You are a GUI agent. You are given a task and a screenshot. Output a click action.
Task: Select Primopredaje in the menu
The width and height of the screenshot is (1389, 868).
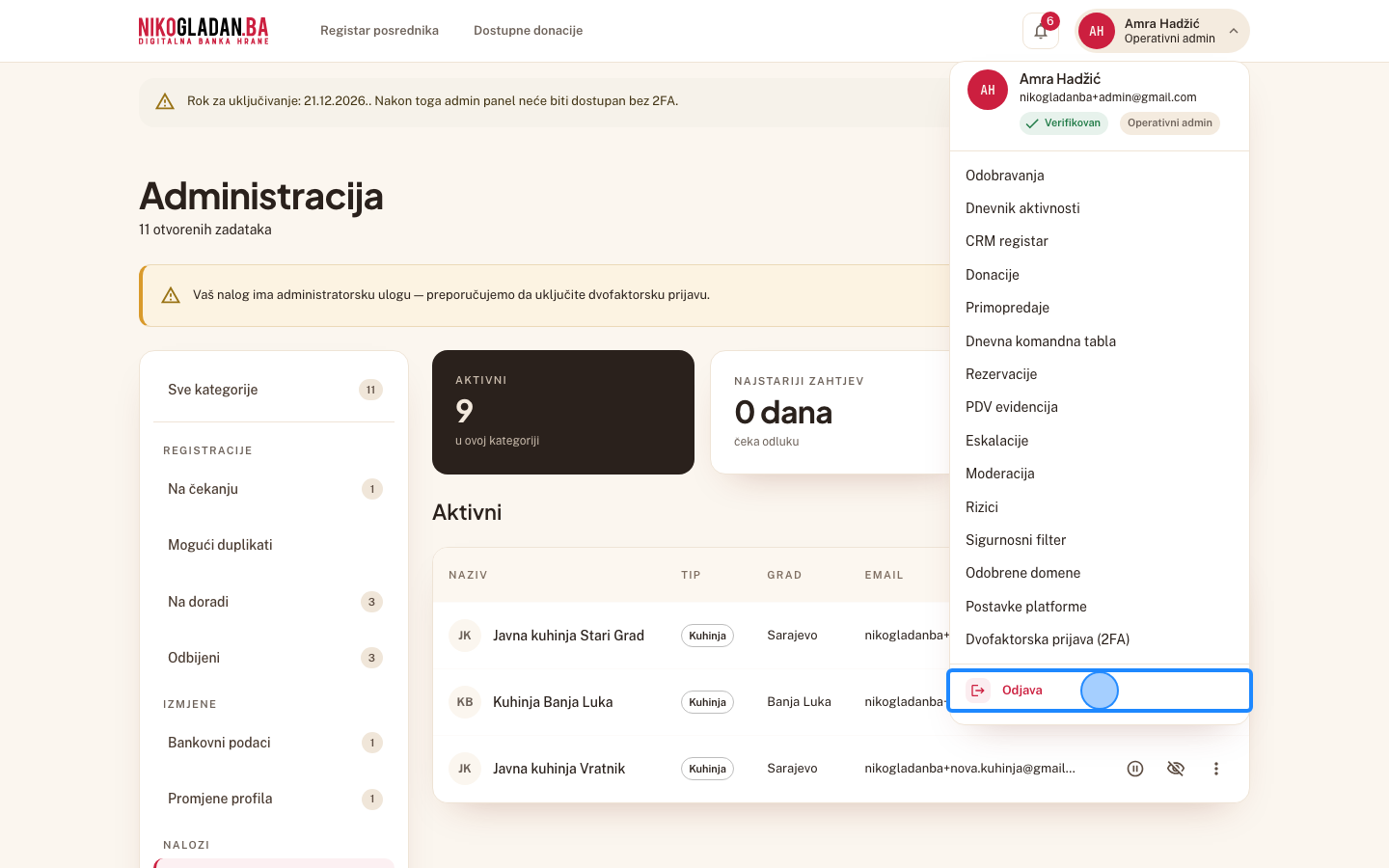1100,308
